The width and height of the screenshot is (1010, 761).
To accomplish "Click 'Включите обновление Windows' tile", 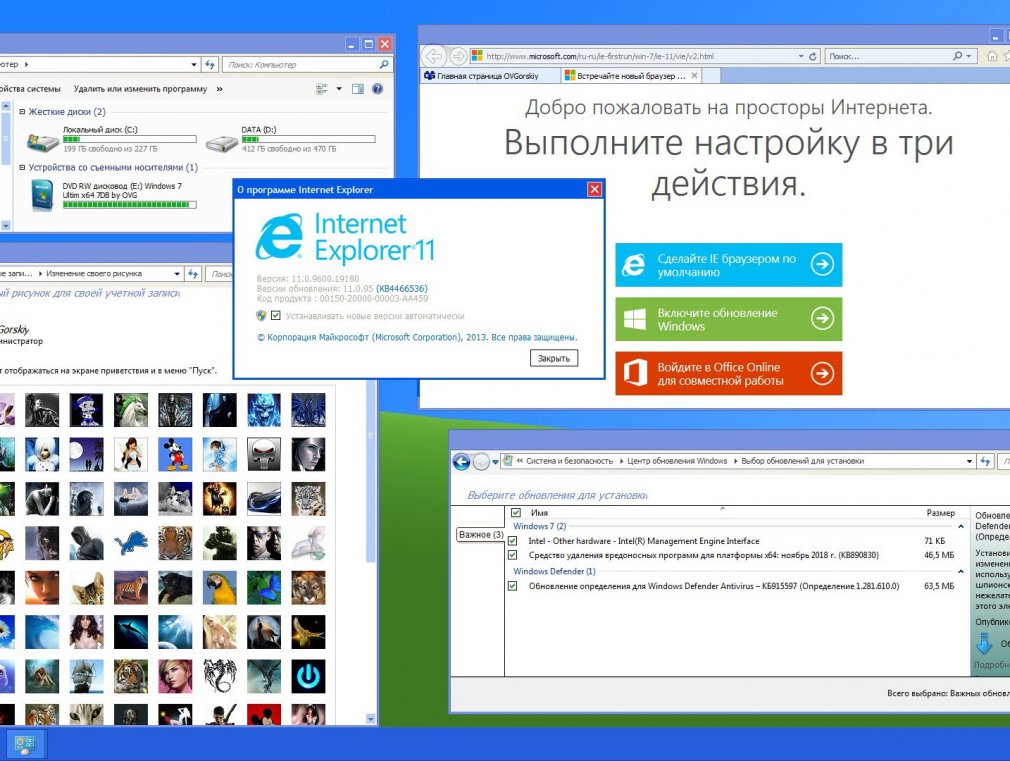I will 729,319.
